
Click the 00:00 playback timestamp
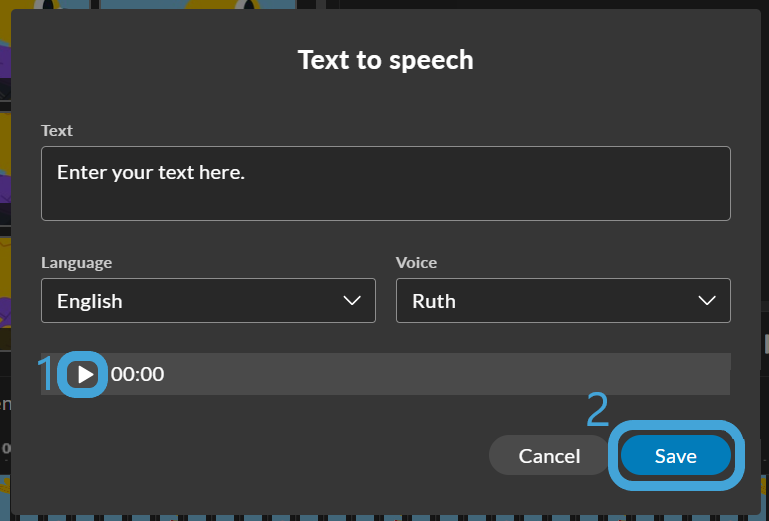(137, 375)
